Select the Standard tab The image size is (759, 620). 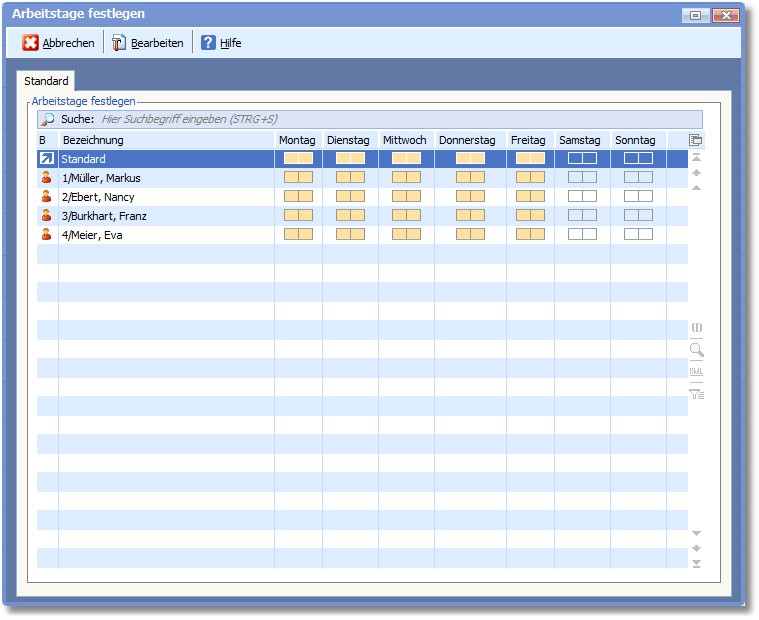46,81
